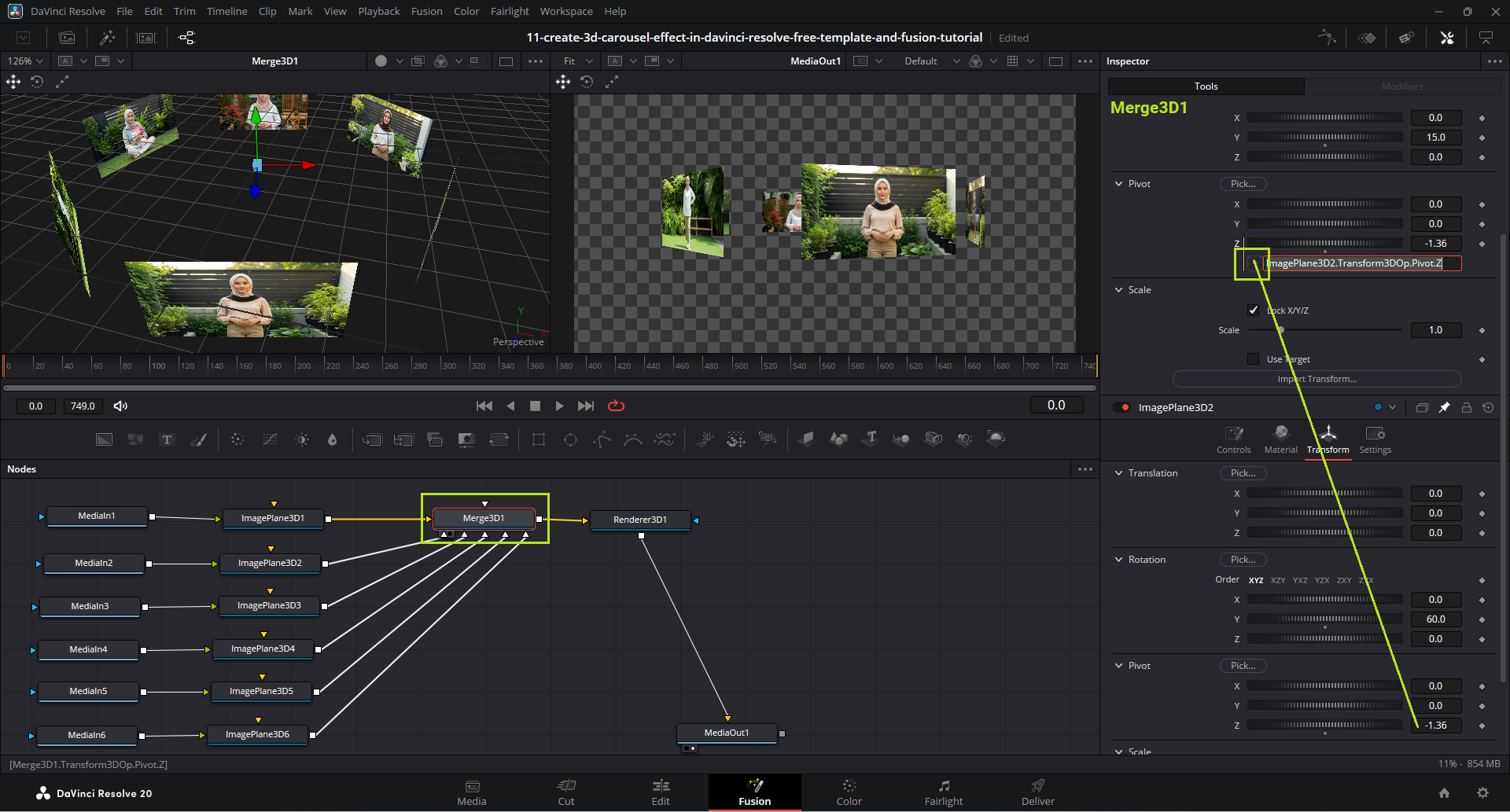Open the 126% viewer zoom dropdown

pyautogui.click(x=25, y=61)
